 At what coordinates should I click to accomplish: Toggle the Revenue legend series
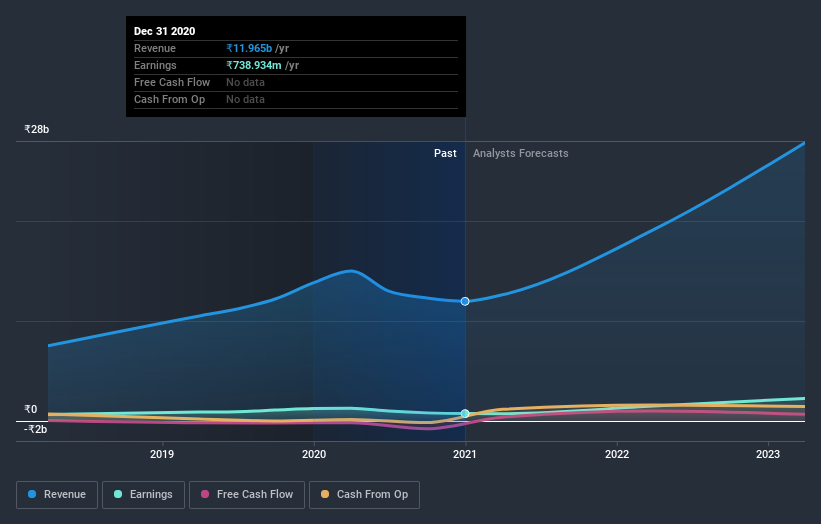coord(57,495)
